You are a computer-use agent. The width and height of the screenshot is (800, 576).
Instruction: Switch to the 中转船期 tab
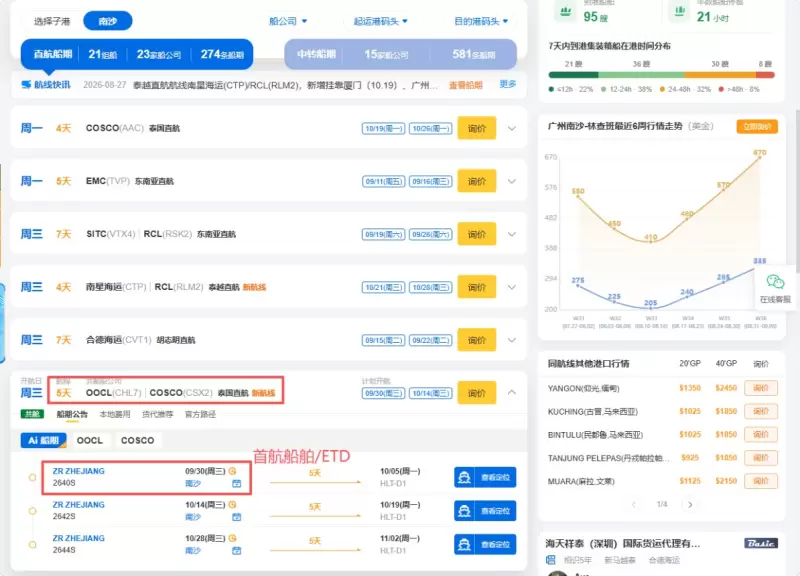[x=401, y=54]
